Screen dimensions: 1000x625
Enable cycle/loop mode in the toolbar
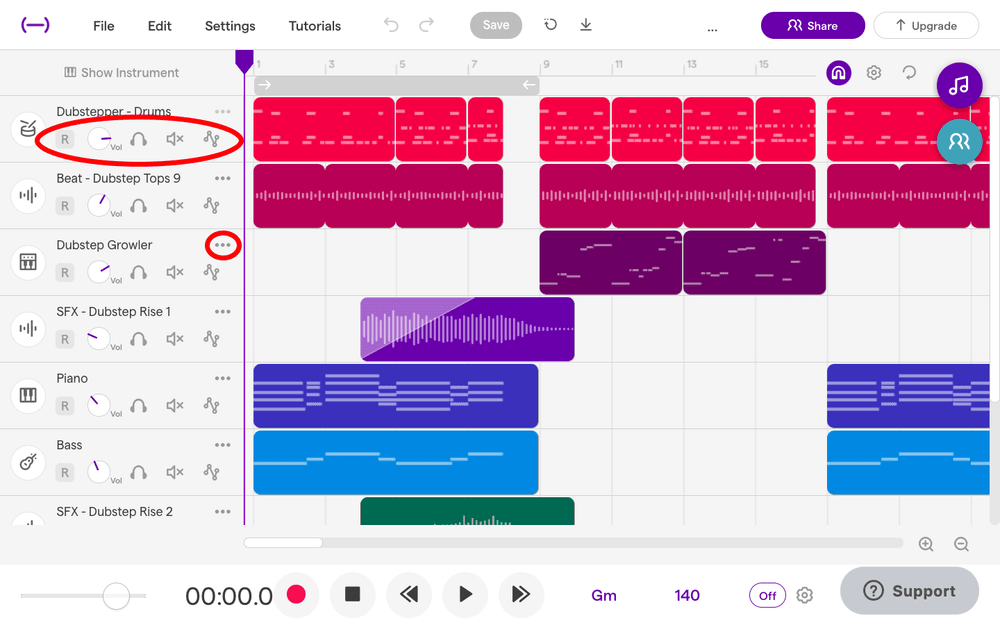(x=908, y=72)
